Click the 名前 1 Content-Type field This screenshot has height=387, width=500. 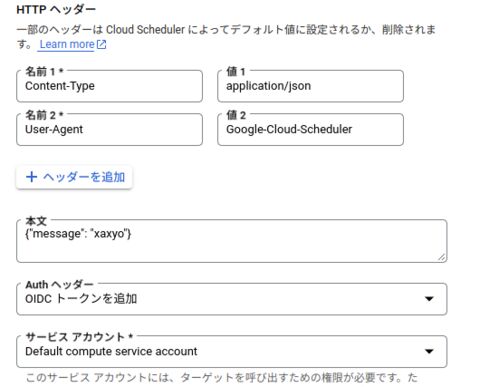[109, 86]
